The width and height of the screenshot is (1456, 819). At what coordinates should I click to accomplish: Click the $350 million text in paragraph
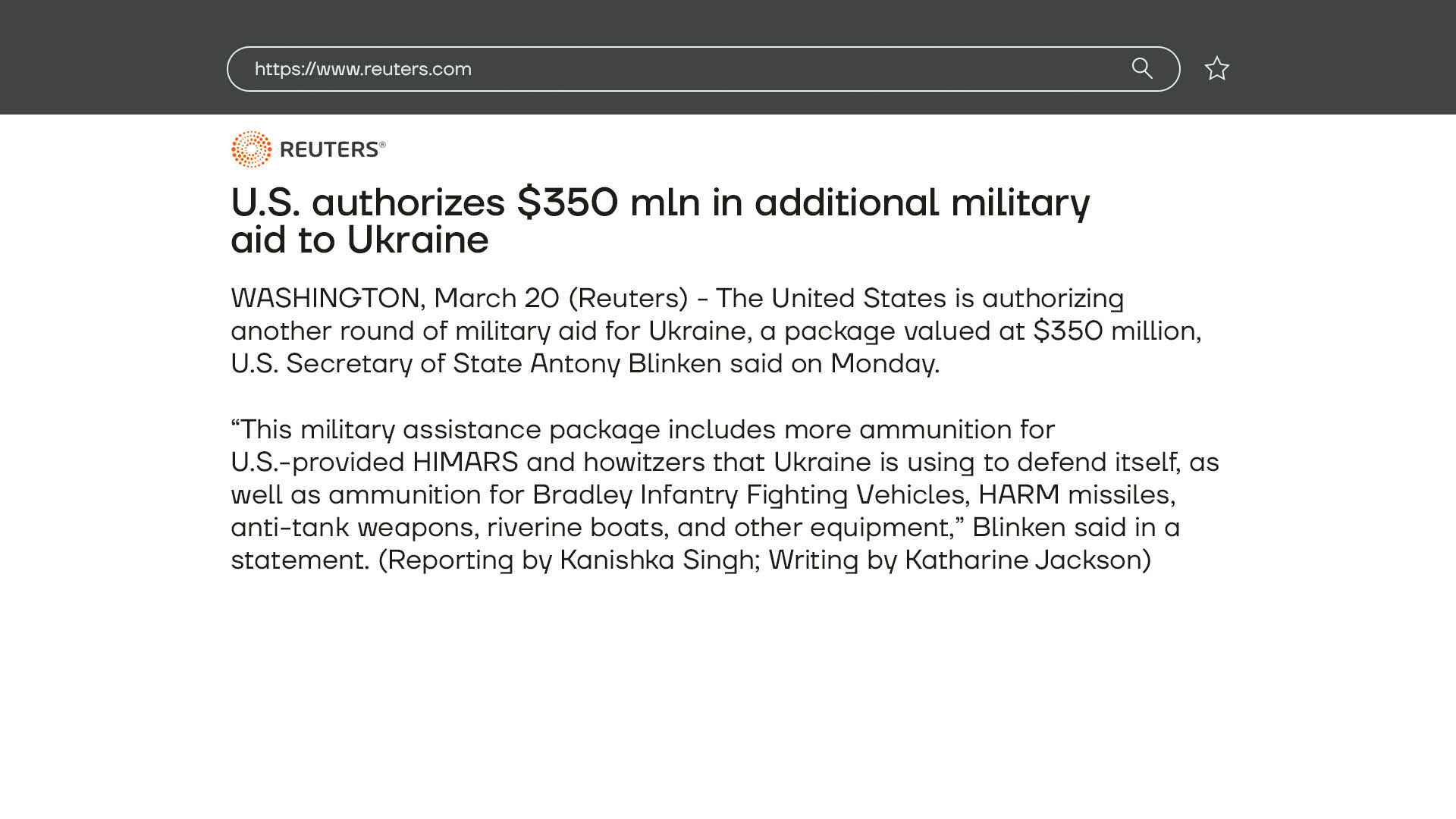point(1114,331)
